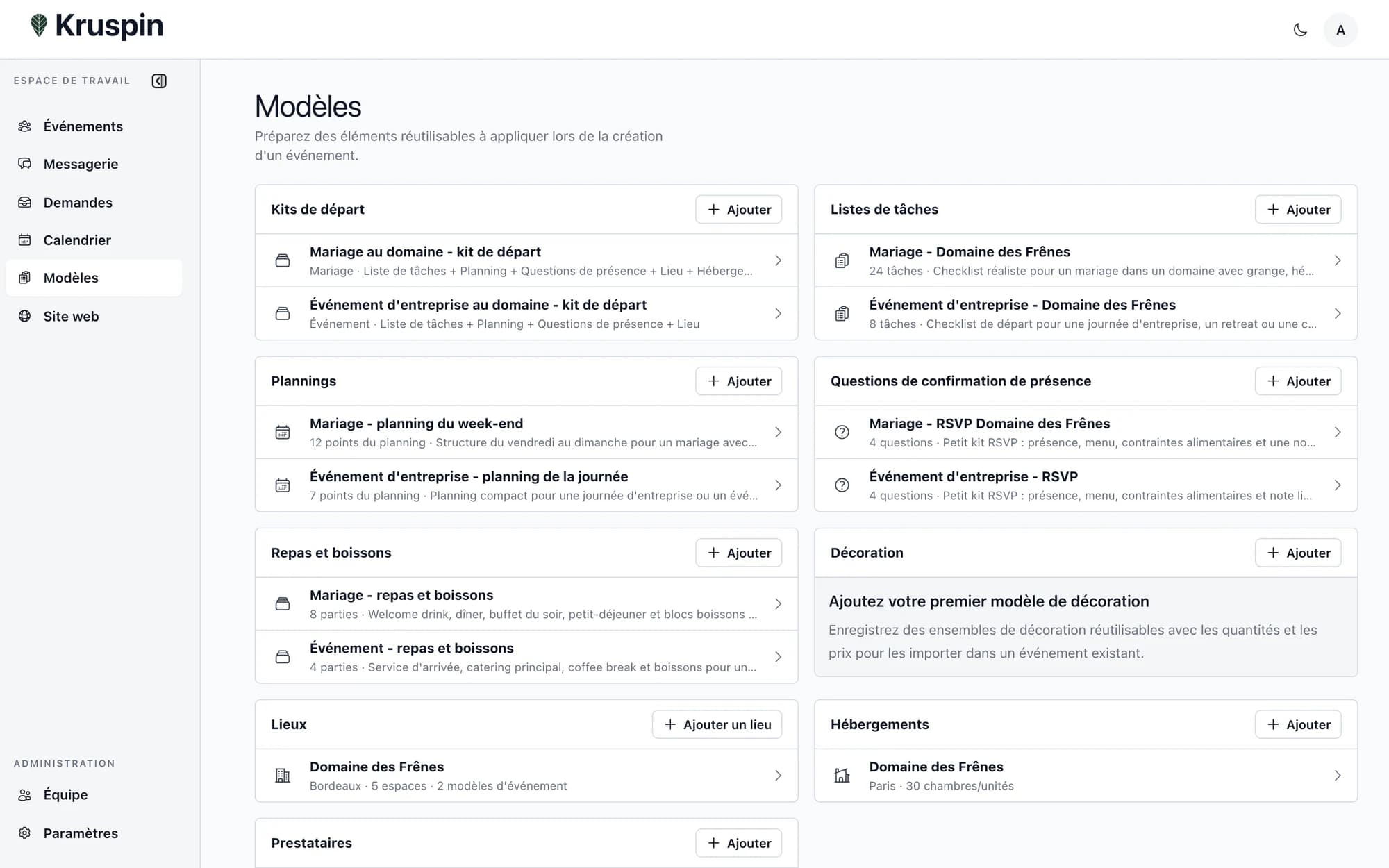Click the Messagerie chat bubble icon
Image resolution: width=1389 pixels, height=868 pixels.
[x=25, y=164]
